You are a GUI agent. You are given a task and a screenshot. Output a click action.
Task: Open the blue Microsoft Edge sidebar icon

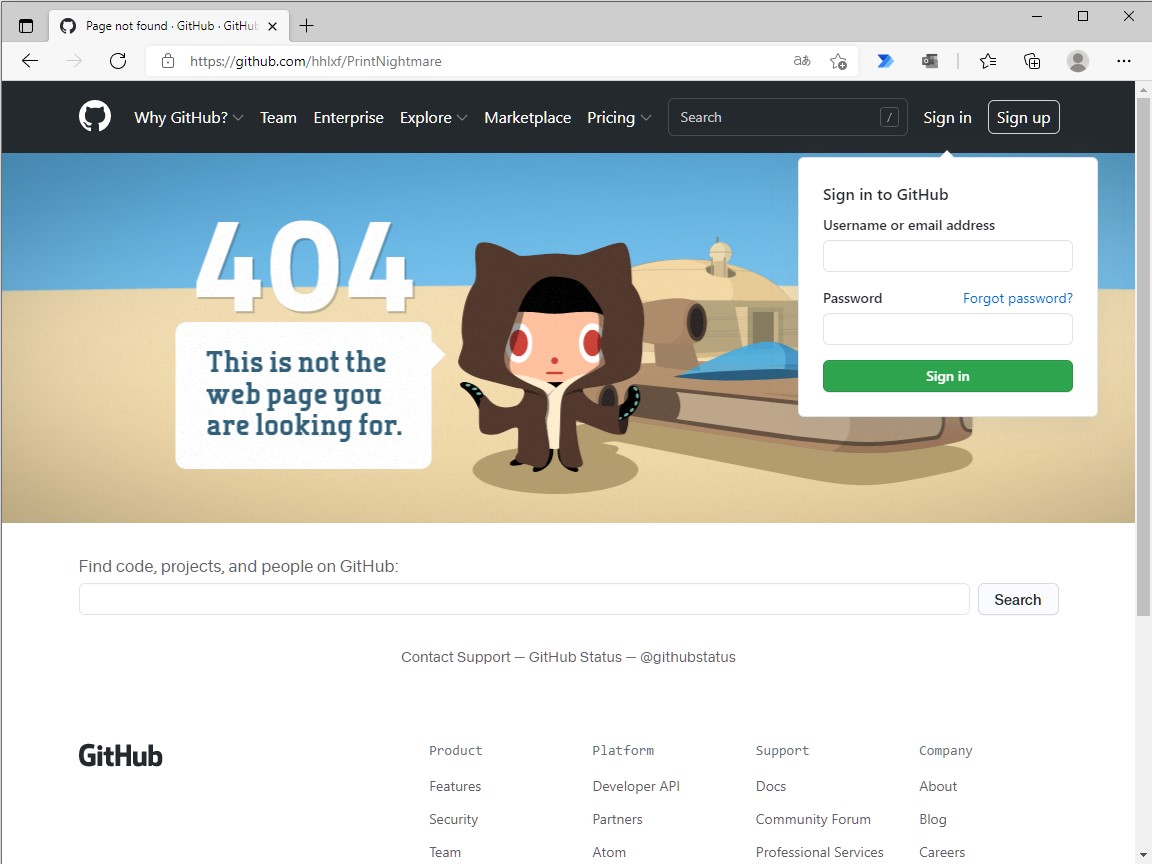(x=884, y=61)
